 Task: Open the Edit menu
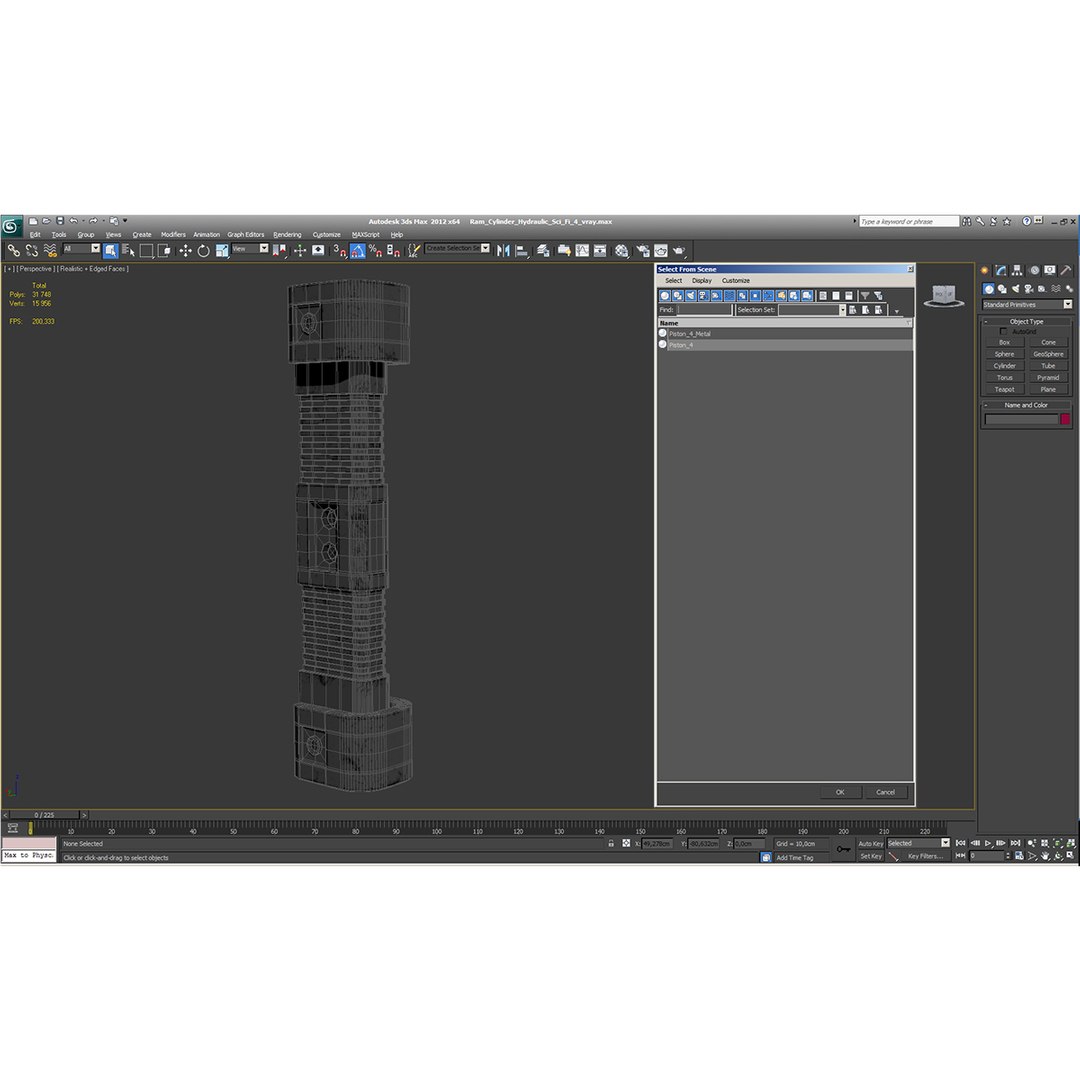(34, 235)
